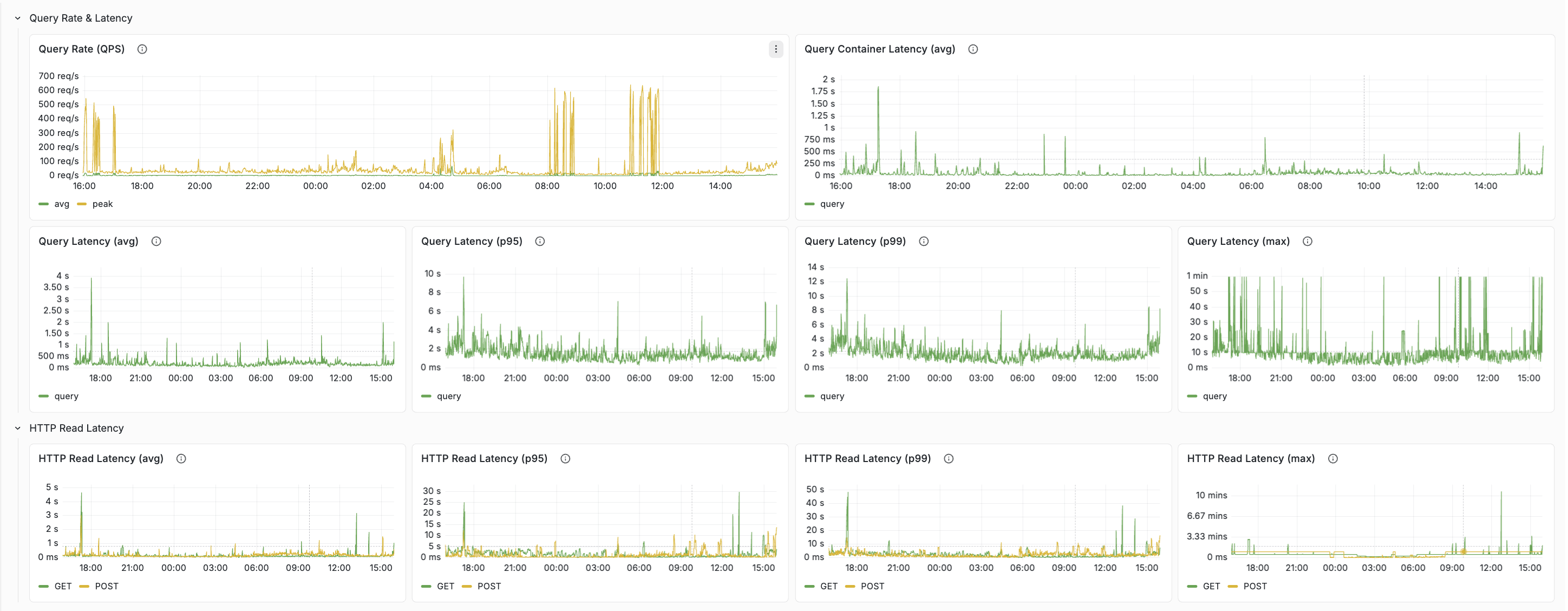Open the Query Rate (QPS) info tooltip icon

point(142,49)
